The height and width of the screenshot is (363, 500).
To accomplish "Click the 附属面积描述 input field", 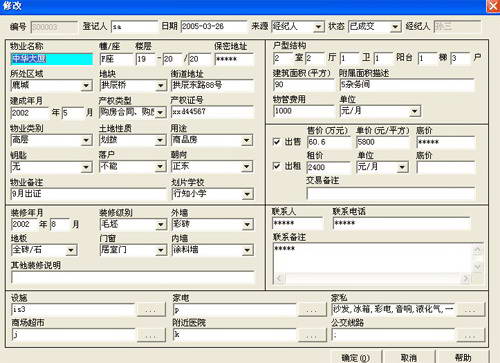I will 407,85.
